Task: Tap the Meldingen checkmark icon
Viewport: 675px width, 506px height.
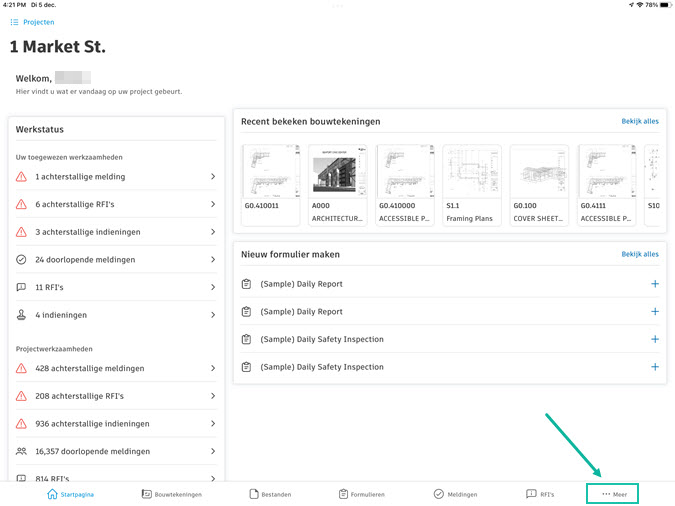Action: point(438,494)
